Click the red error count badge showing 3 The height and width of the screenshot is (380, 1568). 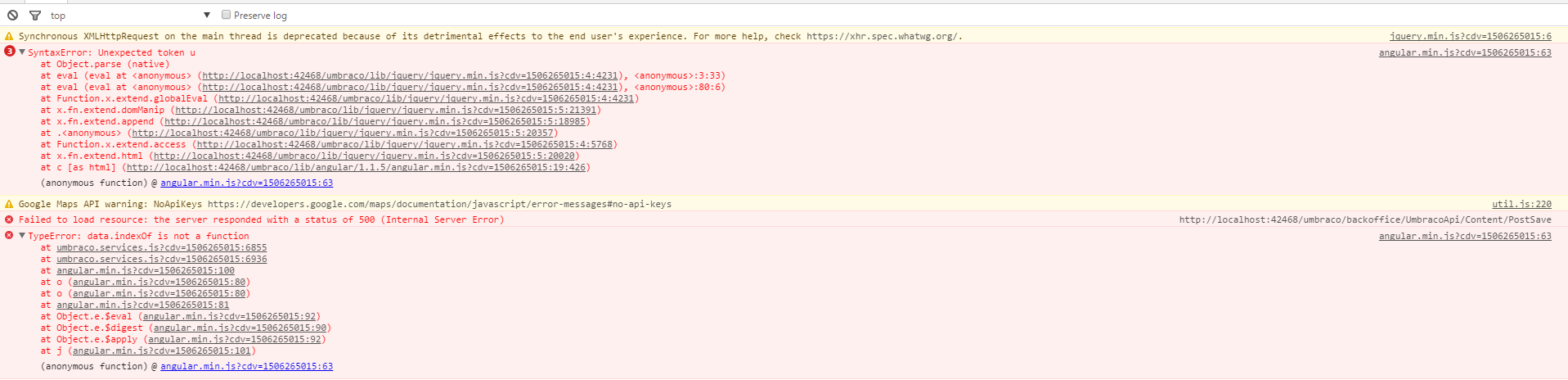click(10, 52)
